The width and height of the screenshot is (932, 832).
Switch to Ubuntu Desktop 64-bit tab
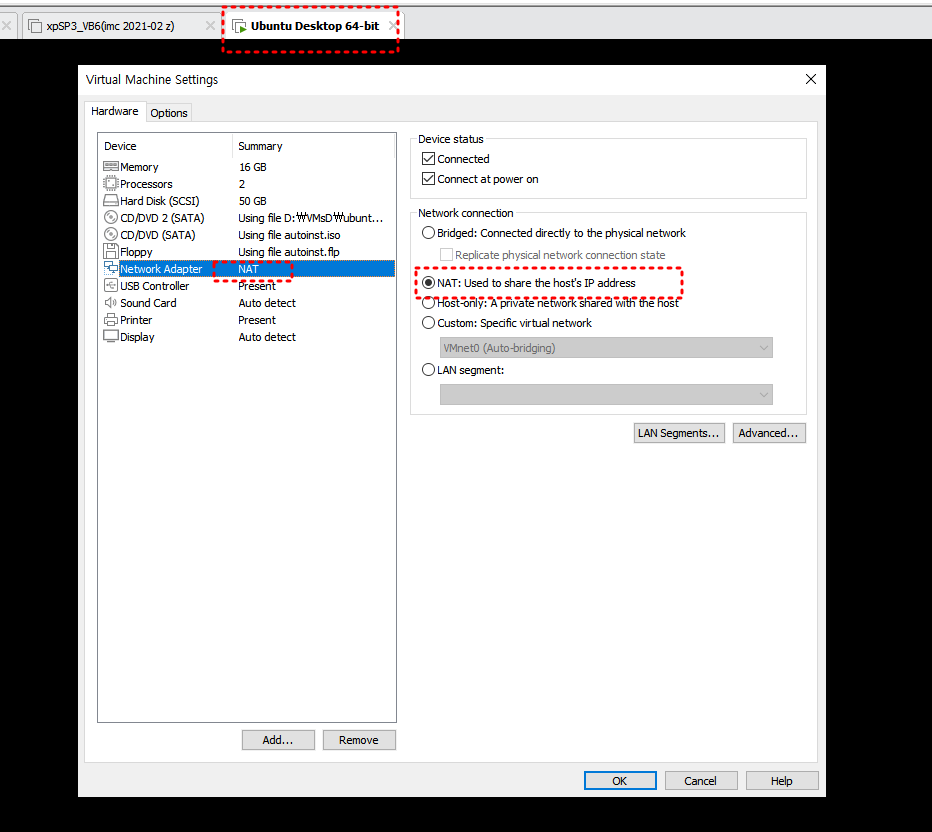click(314, 26)
